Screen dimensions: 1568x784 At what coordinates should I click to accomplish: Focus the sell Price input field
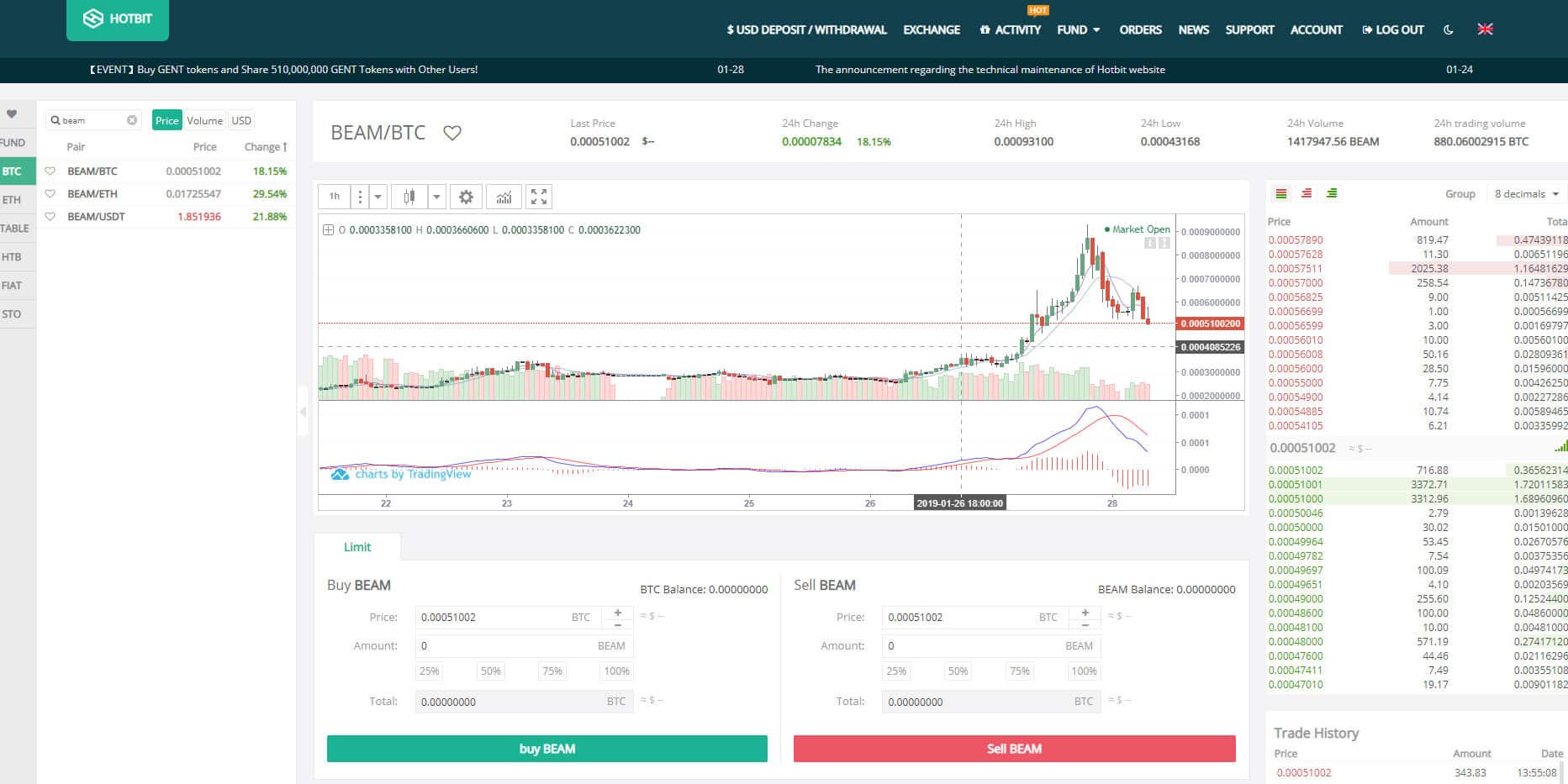click(x=975, y=618)
